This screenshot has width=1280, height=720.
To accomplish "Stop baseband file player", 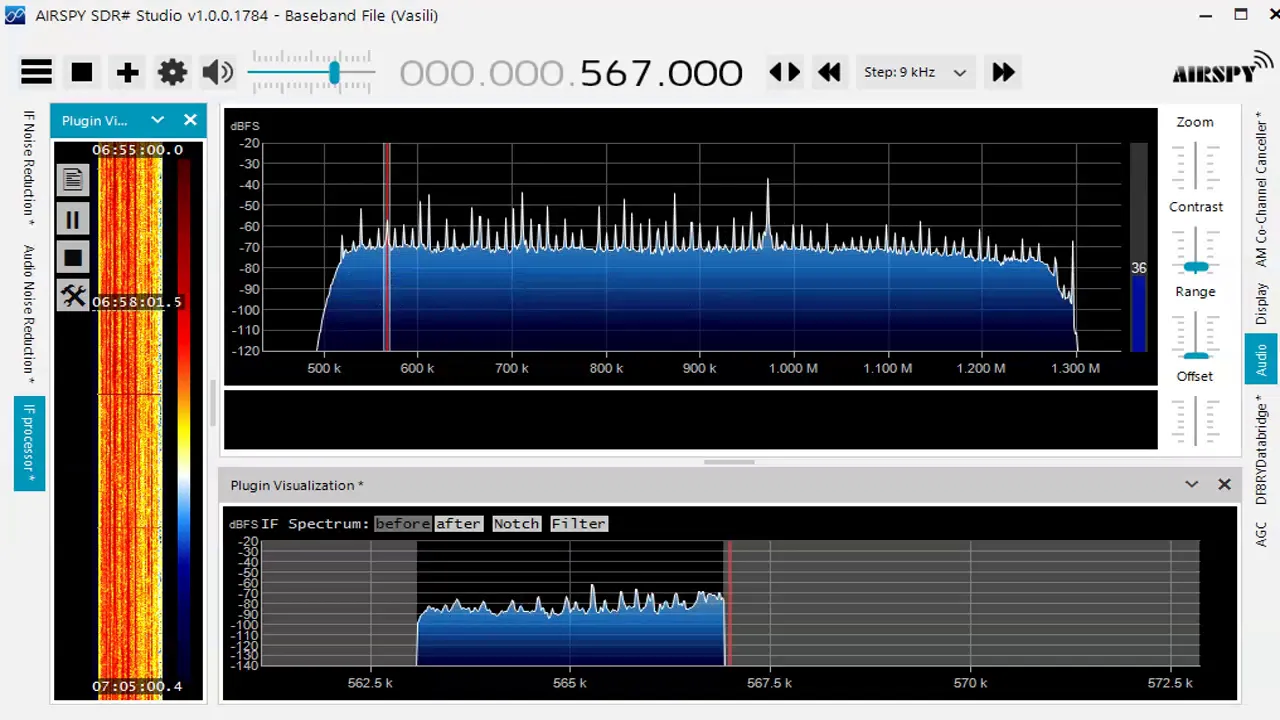I will [72, 258].
